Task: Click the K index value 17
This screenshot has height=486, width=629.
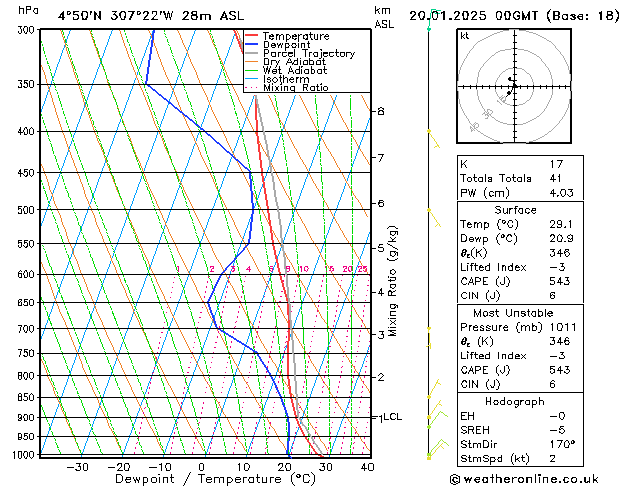Action: [x=556, y=164]
